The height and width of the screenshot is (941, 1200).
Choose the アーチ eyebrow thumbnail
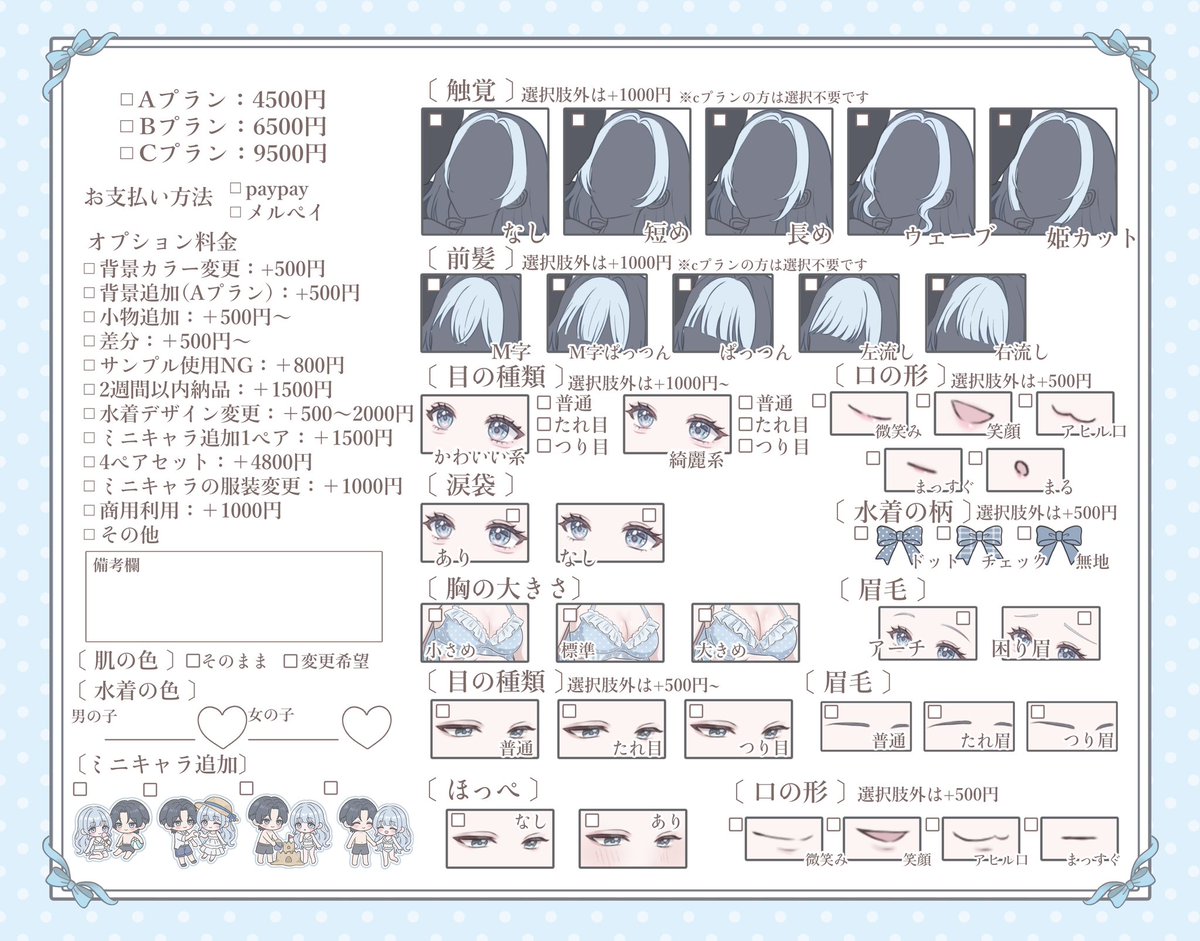click(927, 632)
